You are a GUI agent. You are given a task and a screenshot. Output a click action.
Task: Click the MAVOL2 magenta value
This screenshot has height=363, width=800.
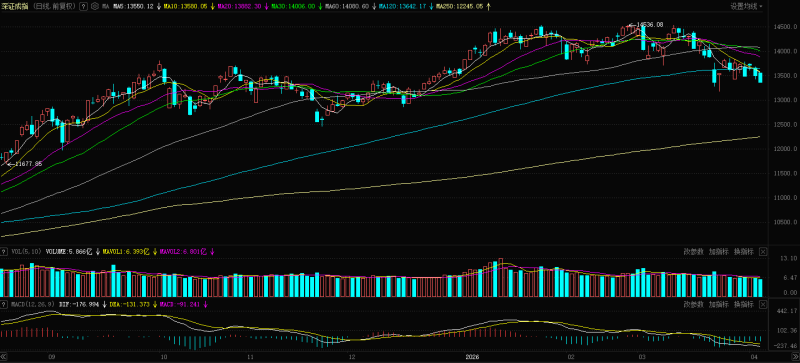coord(183,252)
